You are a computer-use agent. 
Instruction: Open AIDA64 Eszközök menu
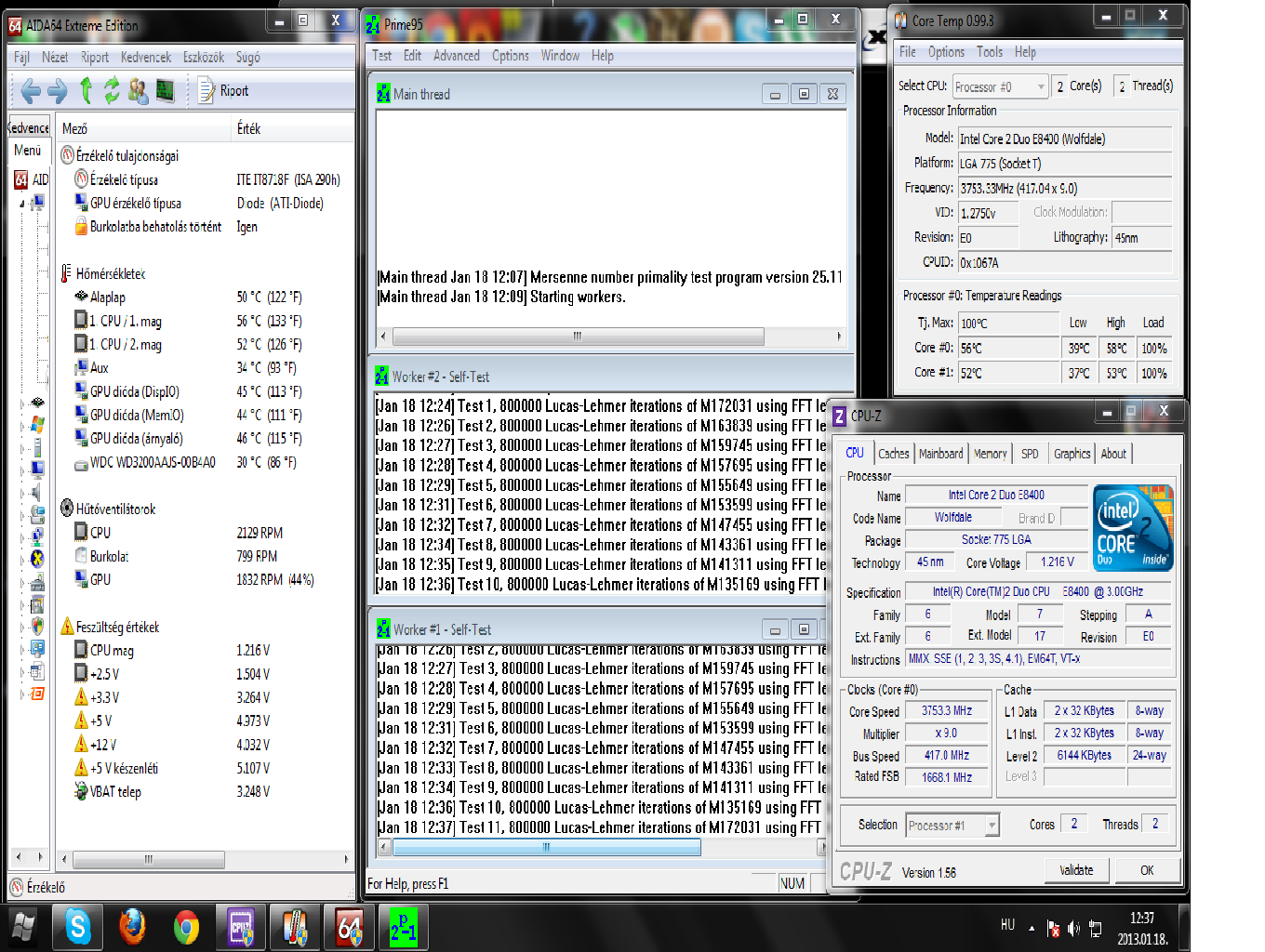203,57
